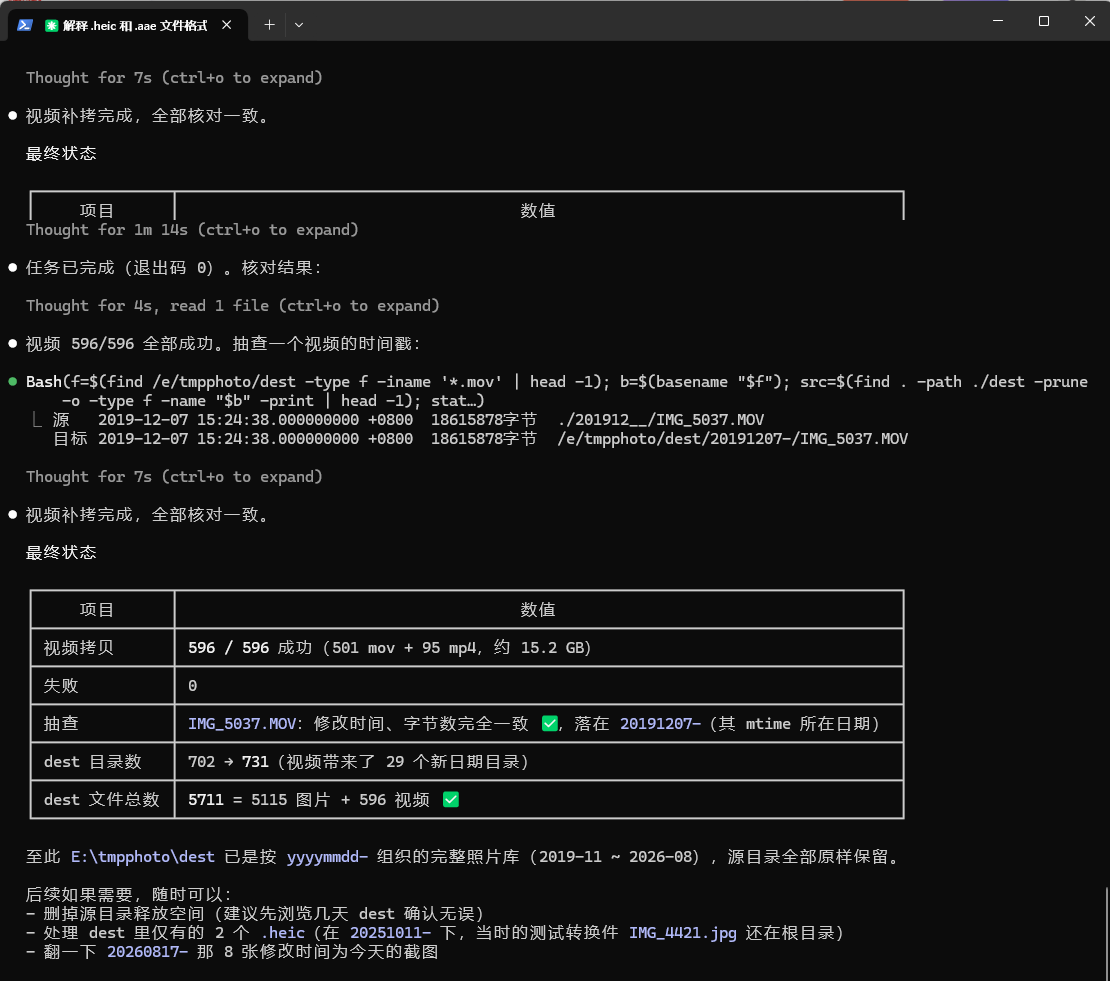Maximize the terminal window
The image size is (1110, 981).
(1043, 21)
